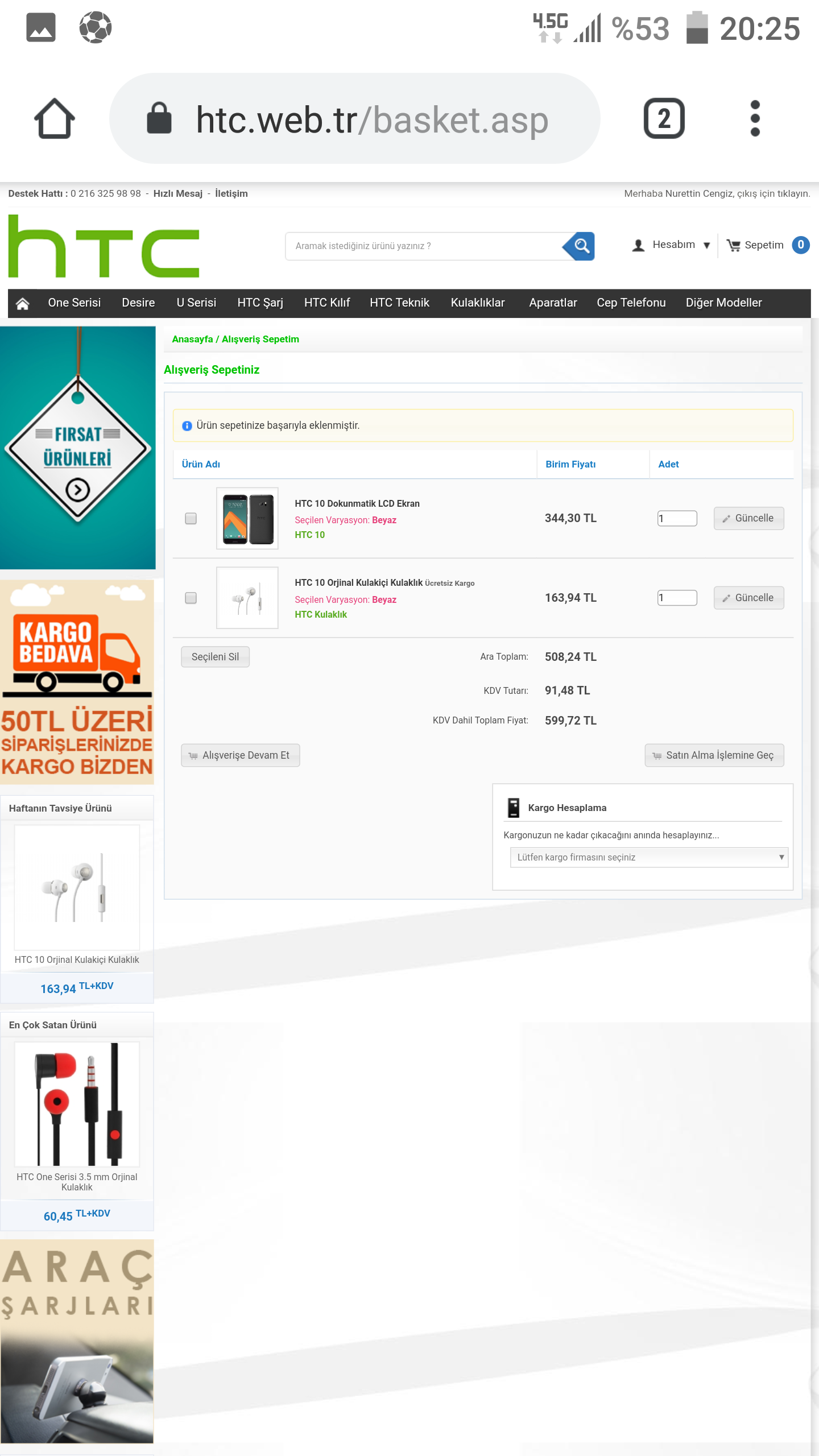Open the Haftanın Tavsiye Ürünü earphone image
819x1456 pixels.
coord(77,888)
